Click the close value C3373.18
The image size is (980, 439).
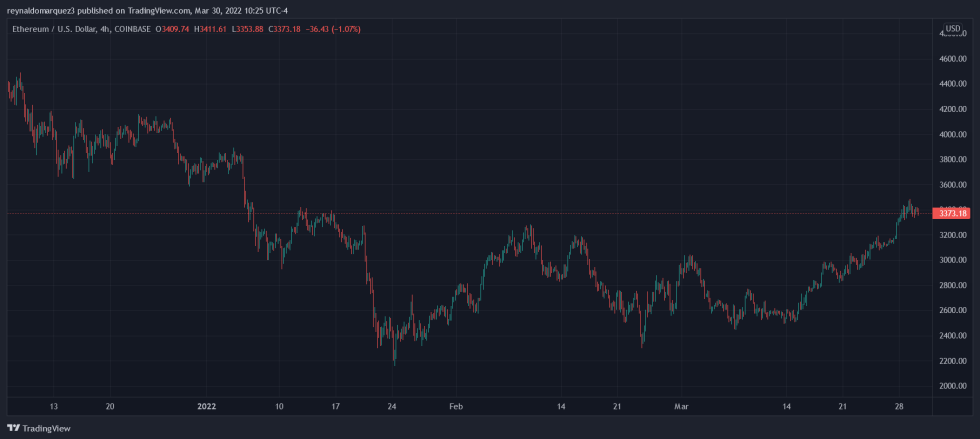285,29
